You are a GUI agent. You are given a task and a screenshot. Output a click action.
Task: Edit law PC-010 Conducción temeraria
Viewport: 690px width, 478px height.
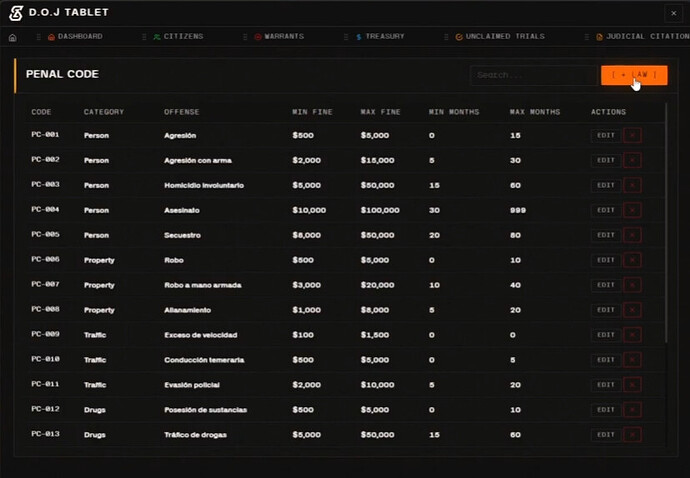[606, 360]
